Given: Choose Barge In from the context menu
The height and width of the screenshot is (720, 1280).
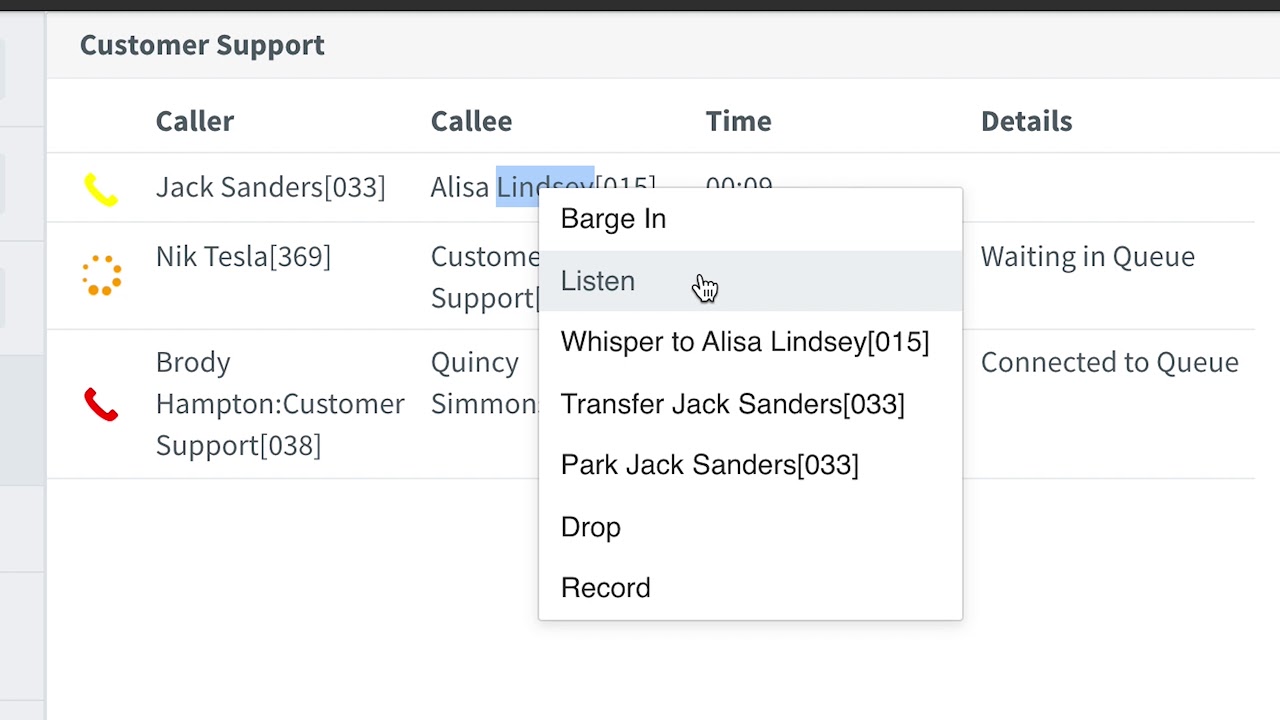Looking at the screenshot, I should [613, 219].
